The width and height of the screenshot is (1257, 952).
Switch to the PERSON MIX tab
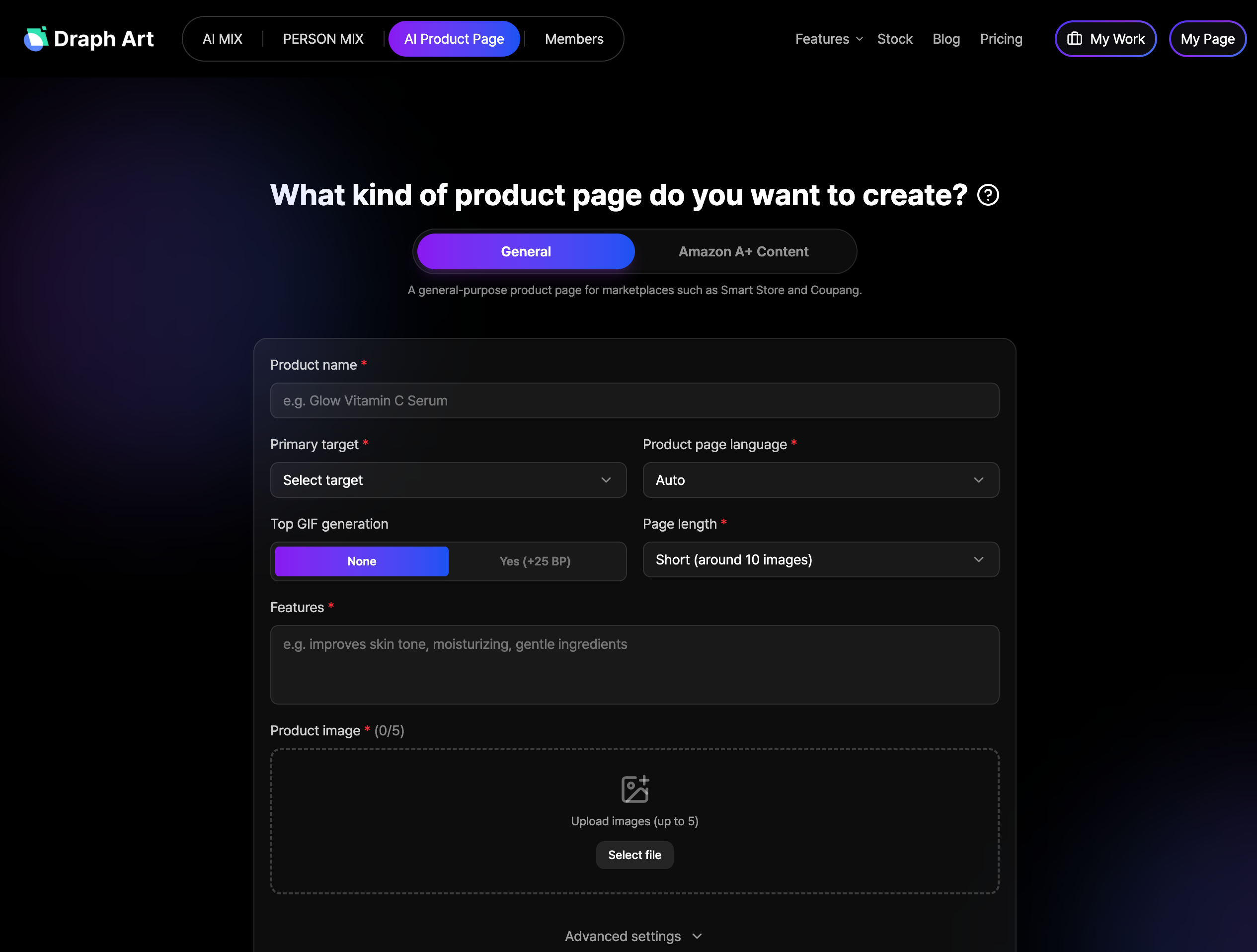[x=323, y=39]
